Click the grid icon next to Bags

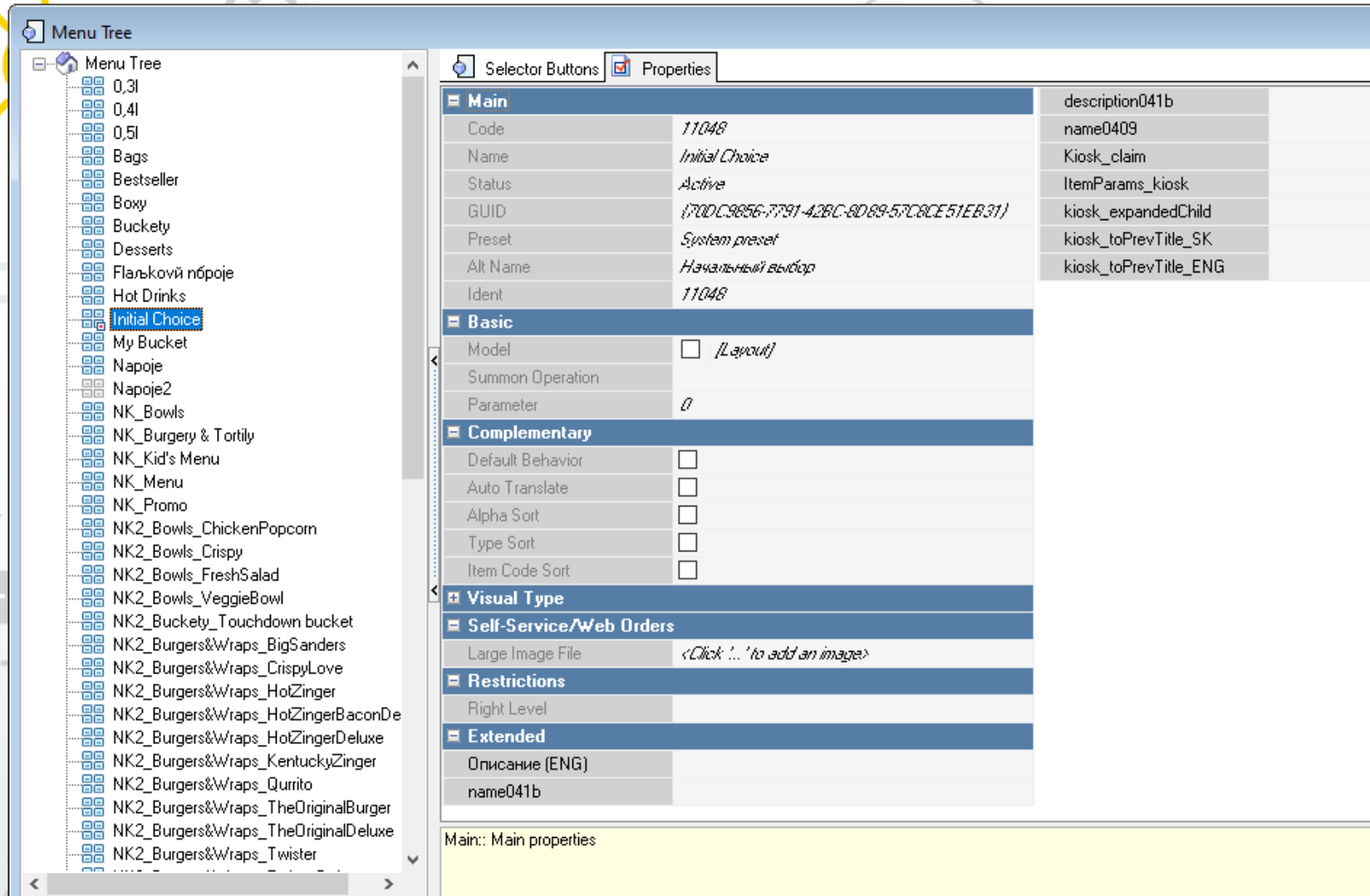pos(93,156)
